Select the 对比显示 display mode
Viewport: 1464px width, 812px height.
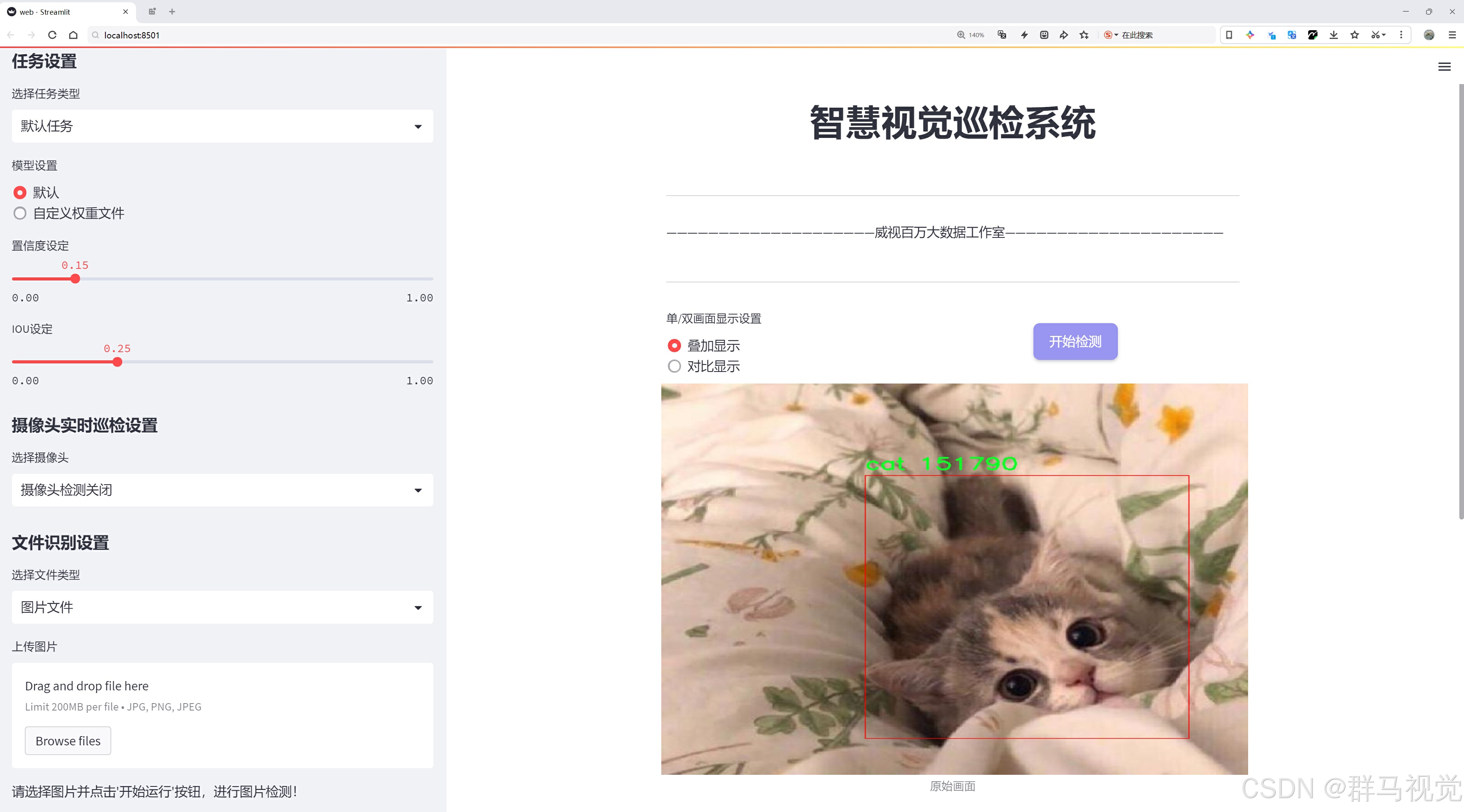point(674,366)
